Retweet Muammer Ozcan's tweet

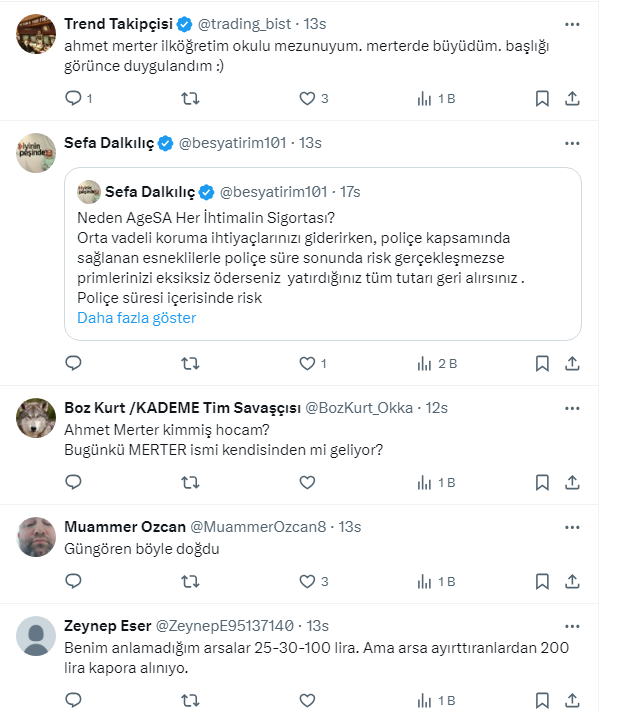click(x=189, y=580)
